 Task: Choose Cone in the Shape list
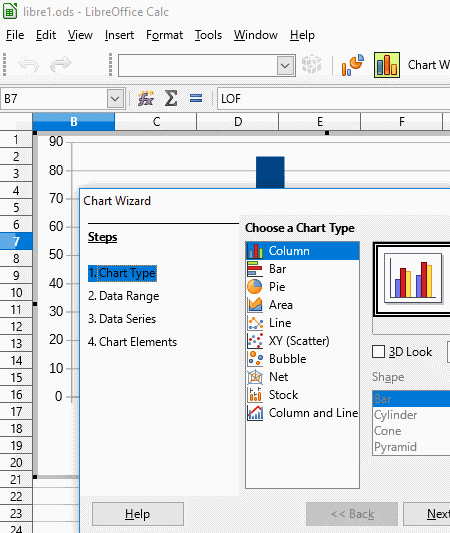(412, 431)
